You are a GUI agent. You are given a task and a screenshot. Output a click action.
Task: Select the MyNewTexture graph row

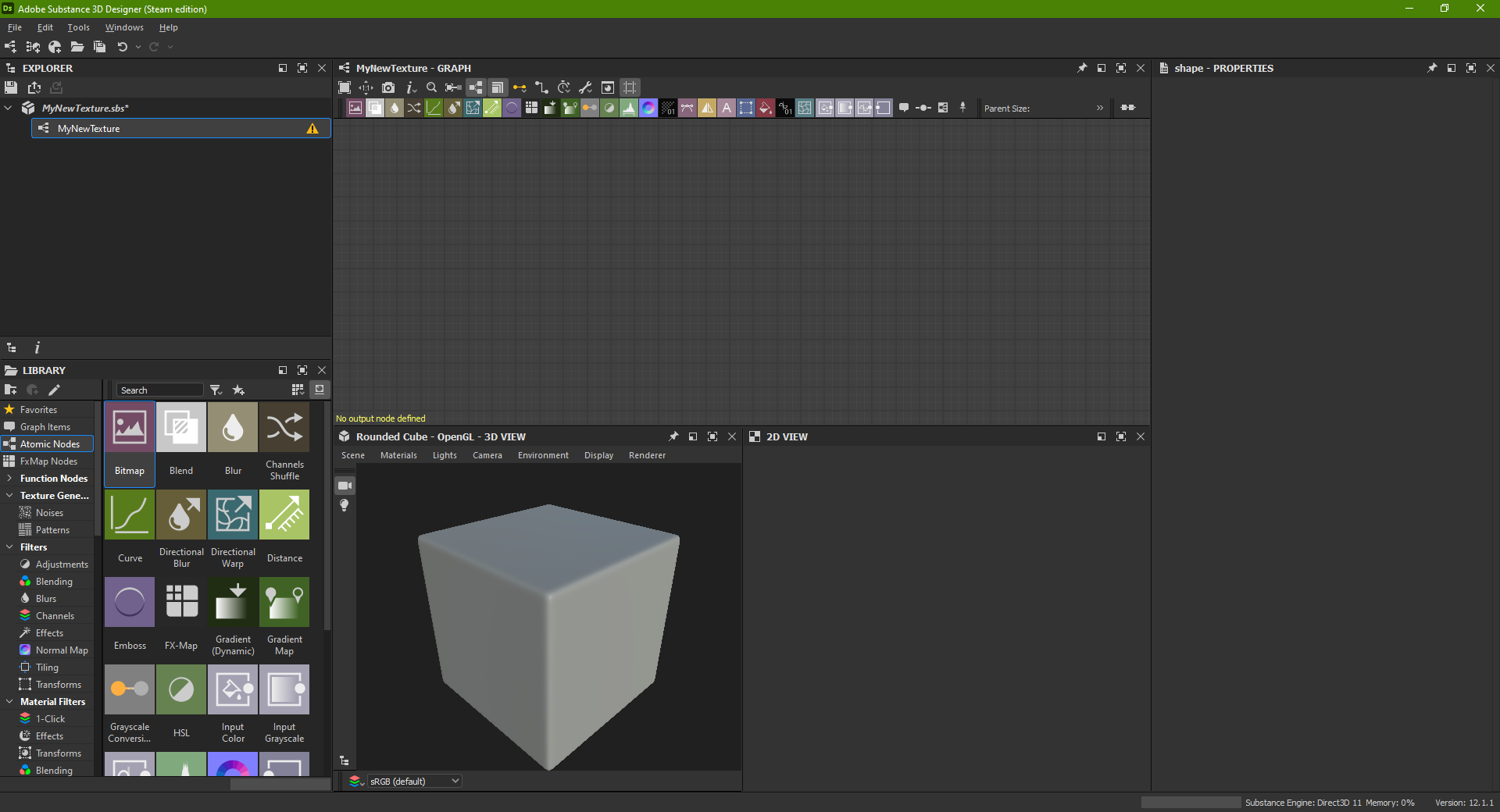[x=181, y=128]
